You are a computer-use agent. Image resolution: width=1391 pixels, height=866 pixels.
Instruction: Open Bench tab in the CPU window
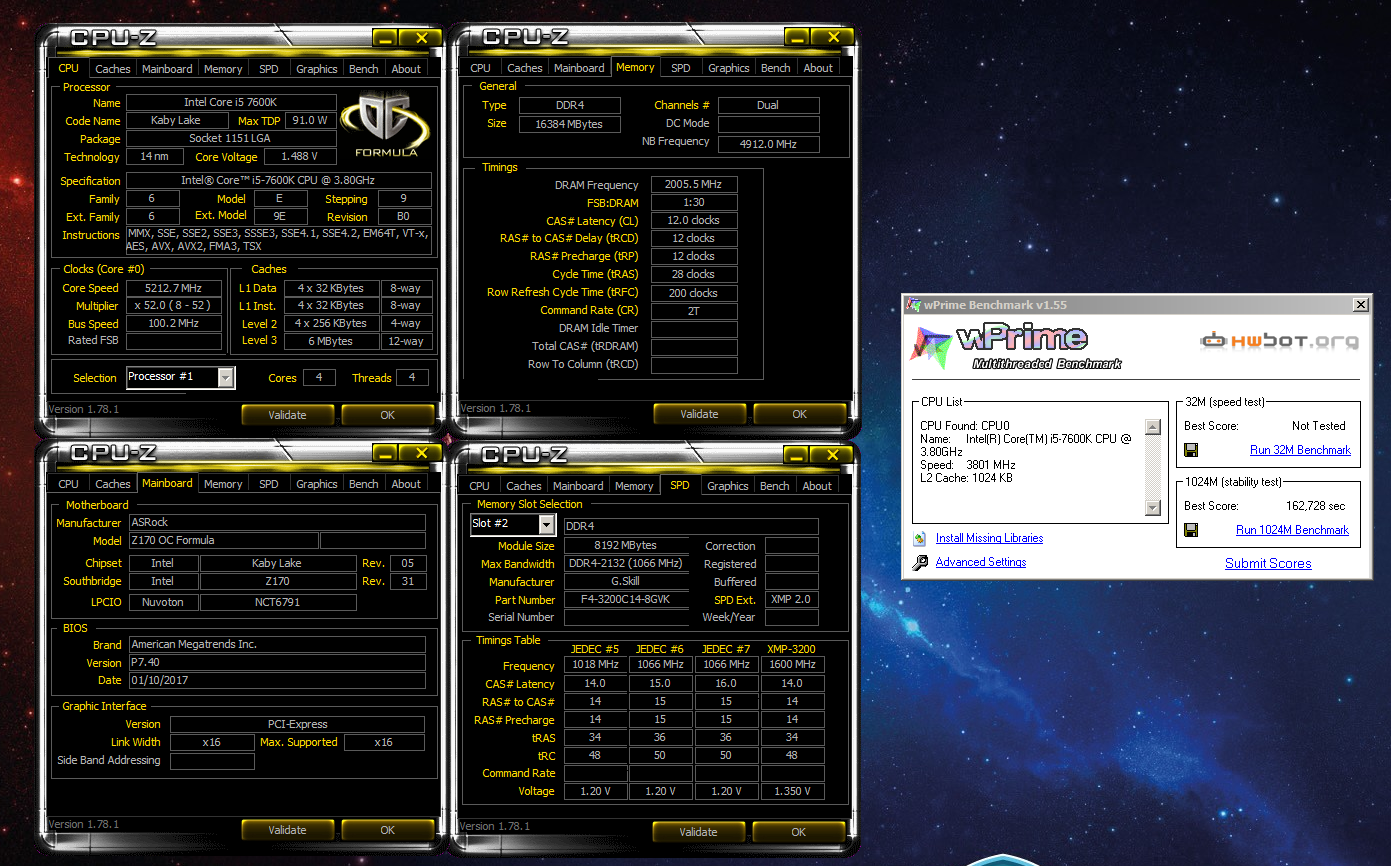(x=364, y=69)
